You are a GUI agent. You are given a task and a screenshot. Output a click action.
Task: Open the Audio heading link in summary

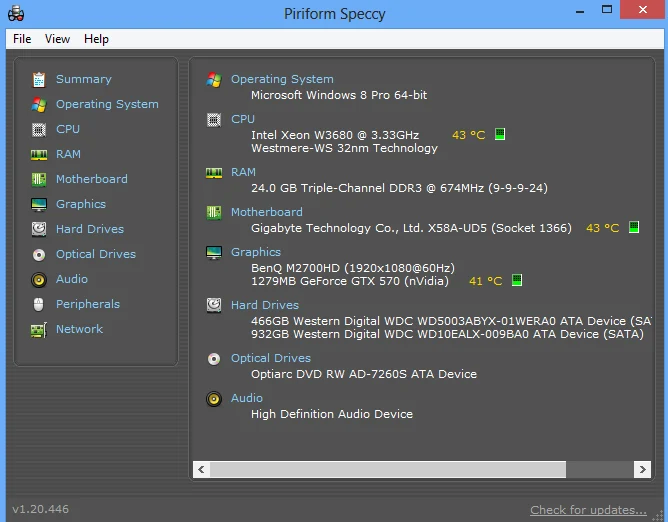tap(247, 398)
